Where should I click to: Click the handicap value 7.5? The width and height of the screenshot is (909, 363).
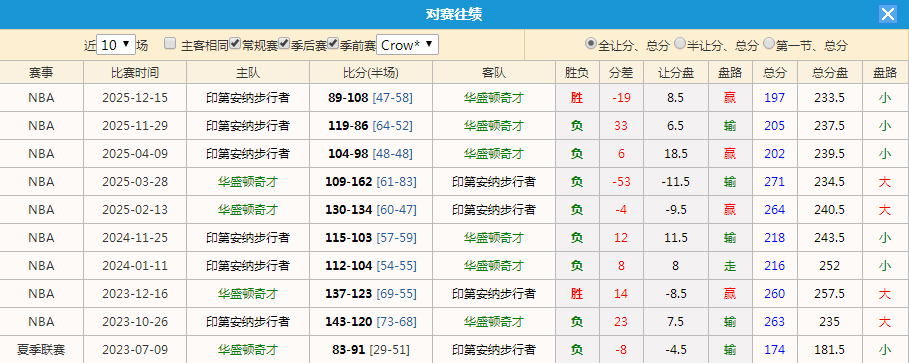676,321
